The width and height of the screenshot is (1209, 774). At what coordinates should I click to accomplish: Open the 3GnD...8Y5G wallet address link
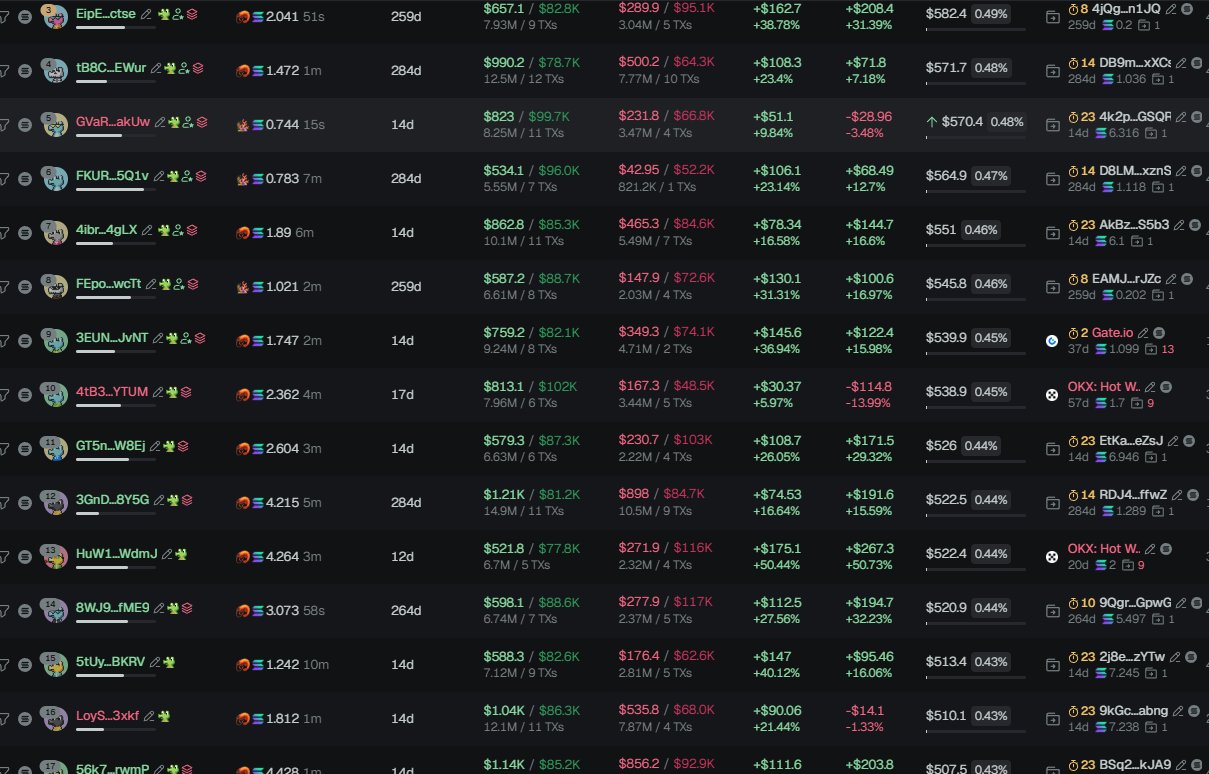tap(112, 499)
